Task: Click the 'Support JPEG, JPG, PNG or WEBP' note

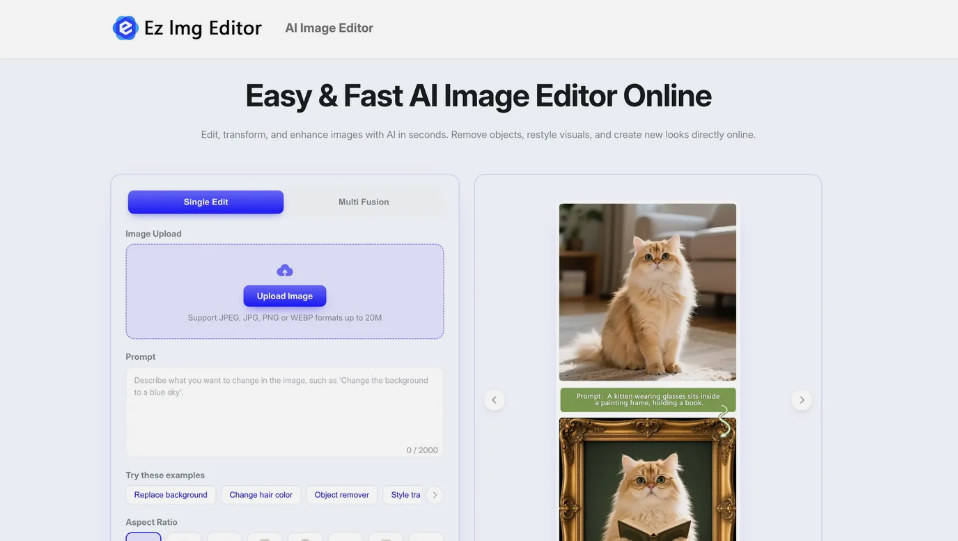Action: (285, 318)
